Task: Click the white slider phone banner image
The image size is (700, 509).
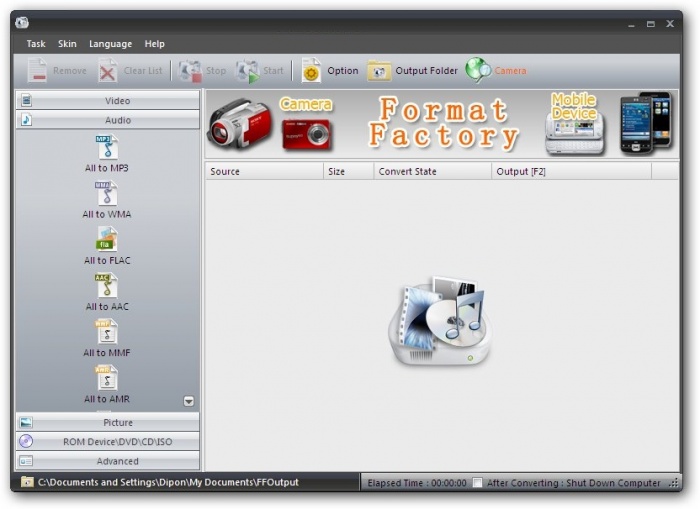Action: click(x=575, y=133)
